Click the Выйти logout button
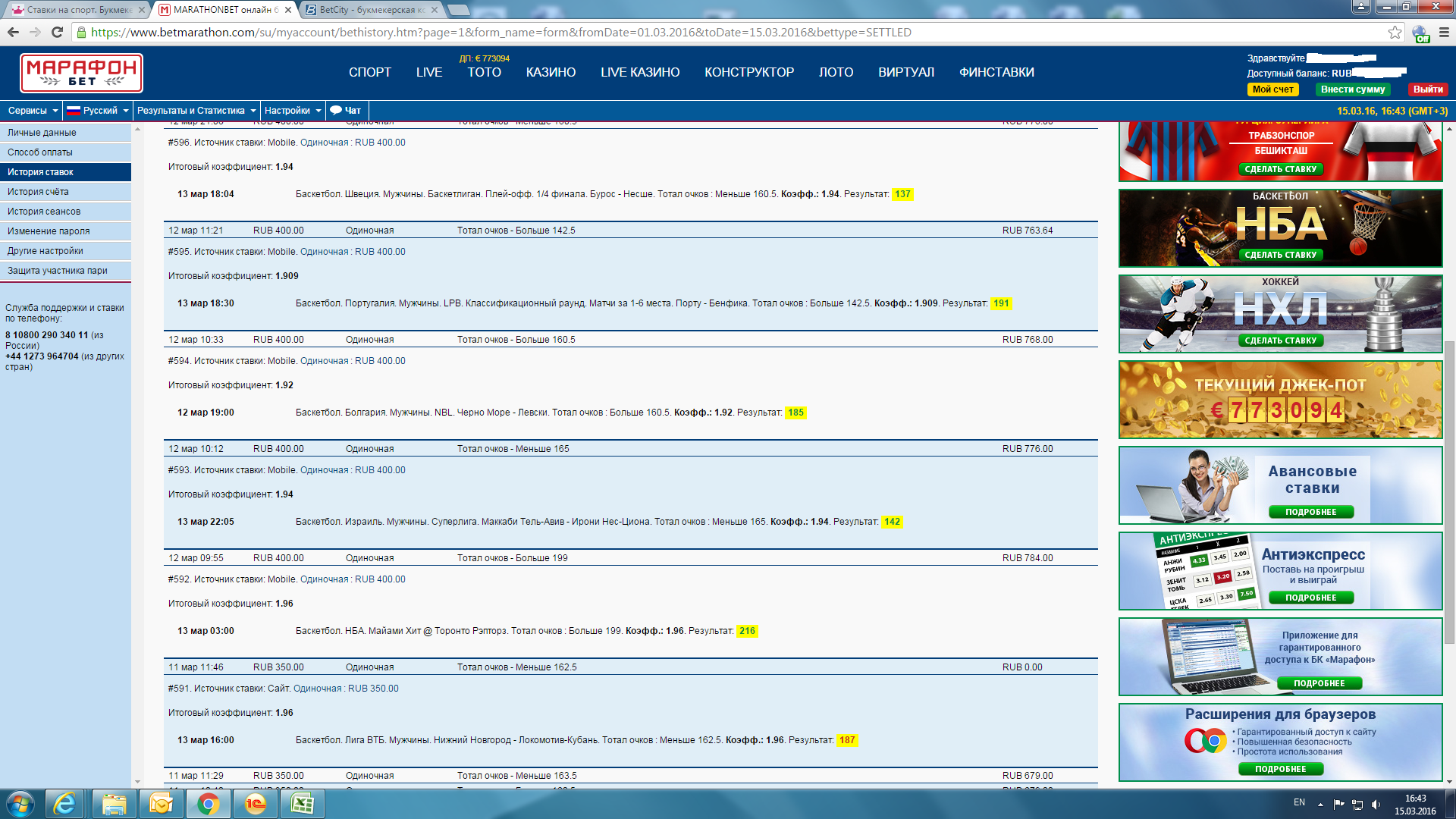Screen dimensions: 1456x819 1427,89
